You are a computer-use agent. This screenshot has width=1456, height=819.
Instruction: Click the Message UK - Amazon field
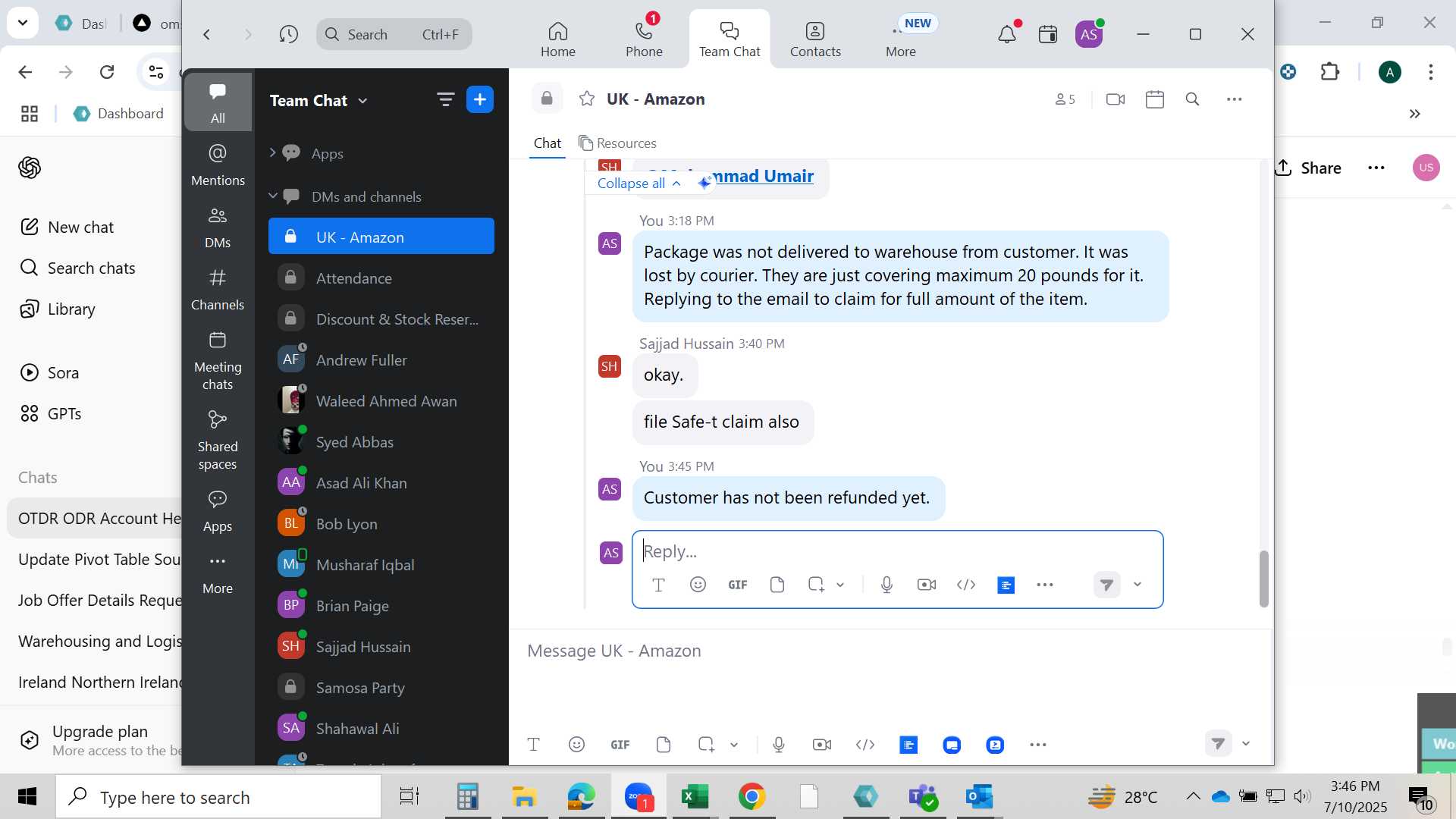[891, 651]
